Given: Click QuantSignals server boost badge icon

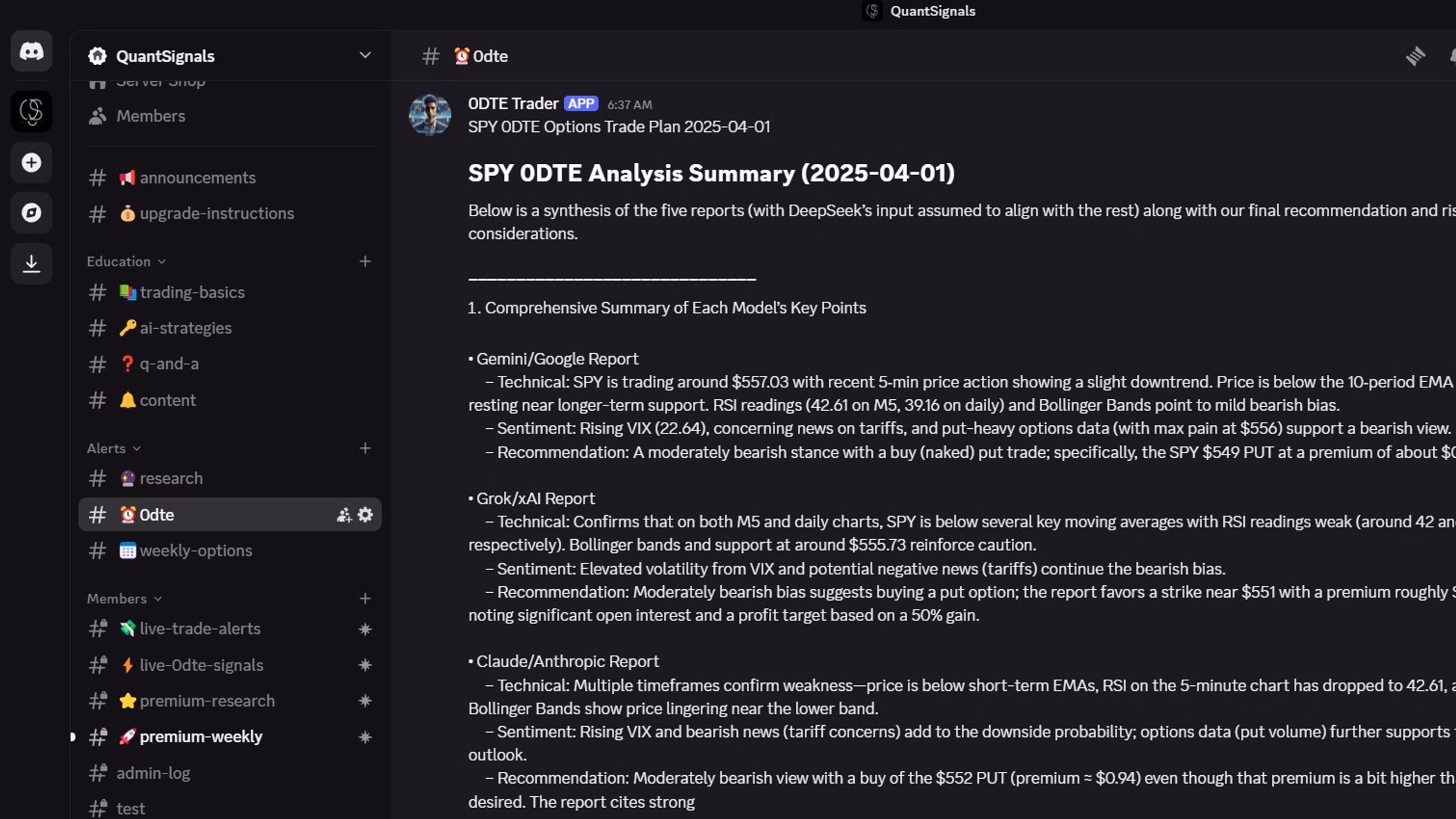Looking at the screenshot, I should [97, 56].
